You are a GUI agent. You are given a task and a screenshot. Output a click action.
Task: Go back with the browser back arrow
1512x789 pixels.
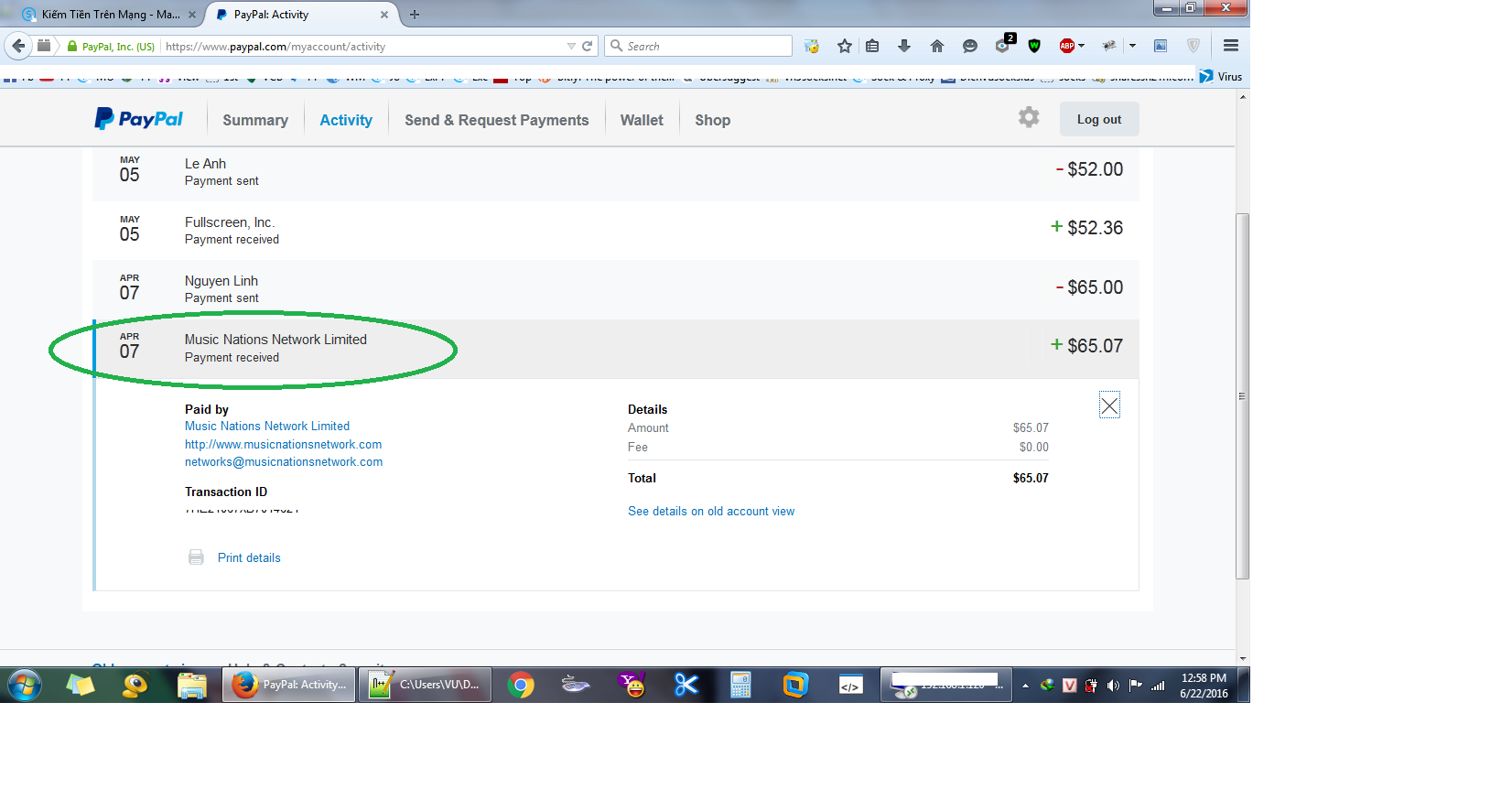tap(18, 46)
